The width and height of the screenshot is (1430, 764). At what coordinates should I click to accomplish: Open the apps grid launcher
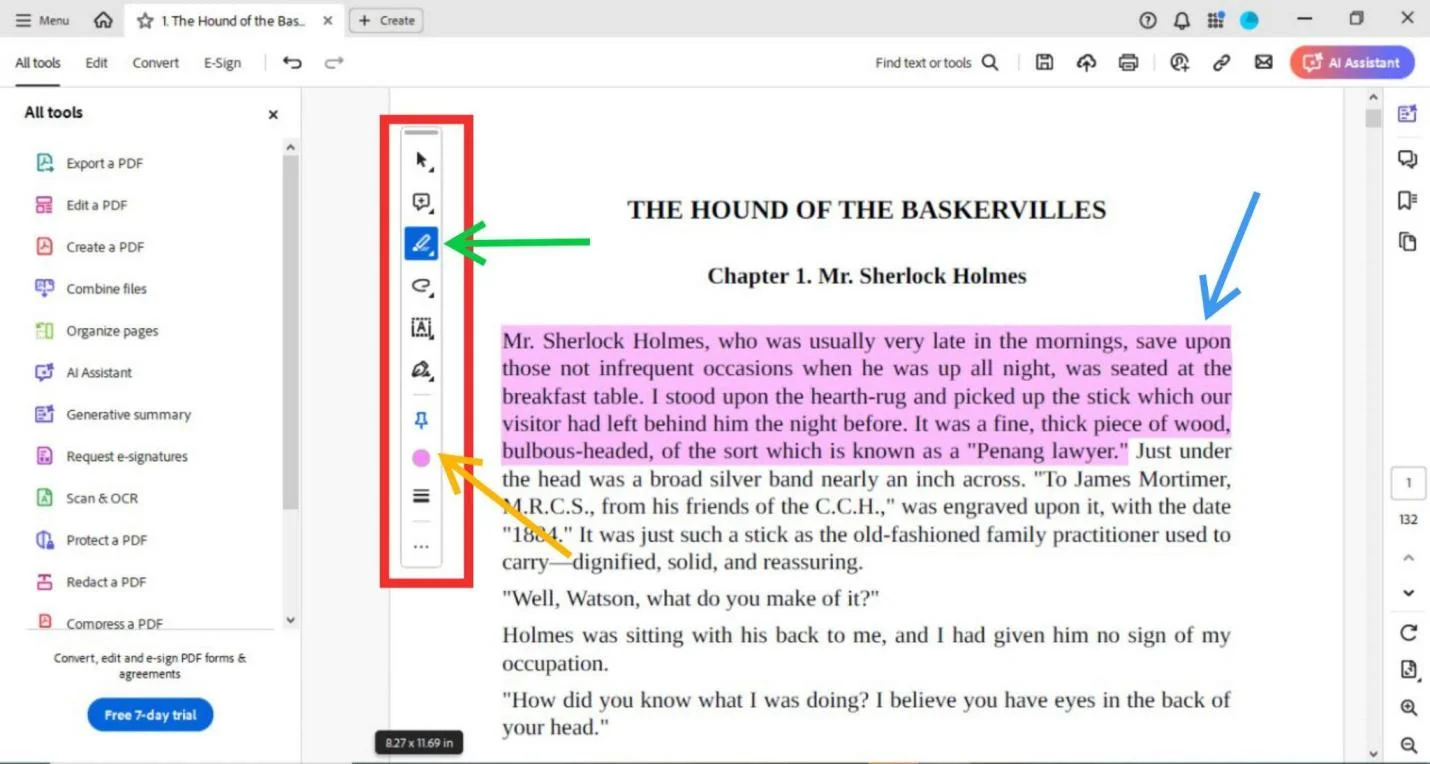tap(1215, 21)
